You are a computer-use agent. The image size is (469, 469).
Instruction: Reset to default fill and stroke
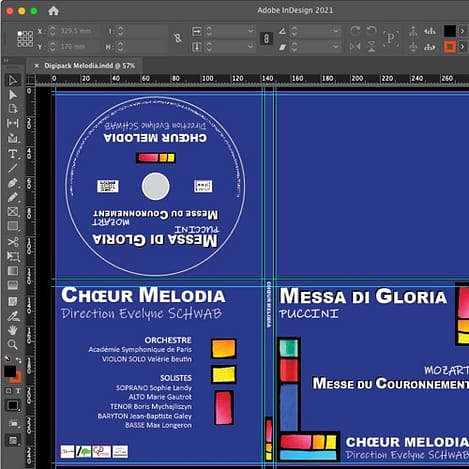click(7, 359)
